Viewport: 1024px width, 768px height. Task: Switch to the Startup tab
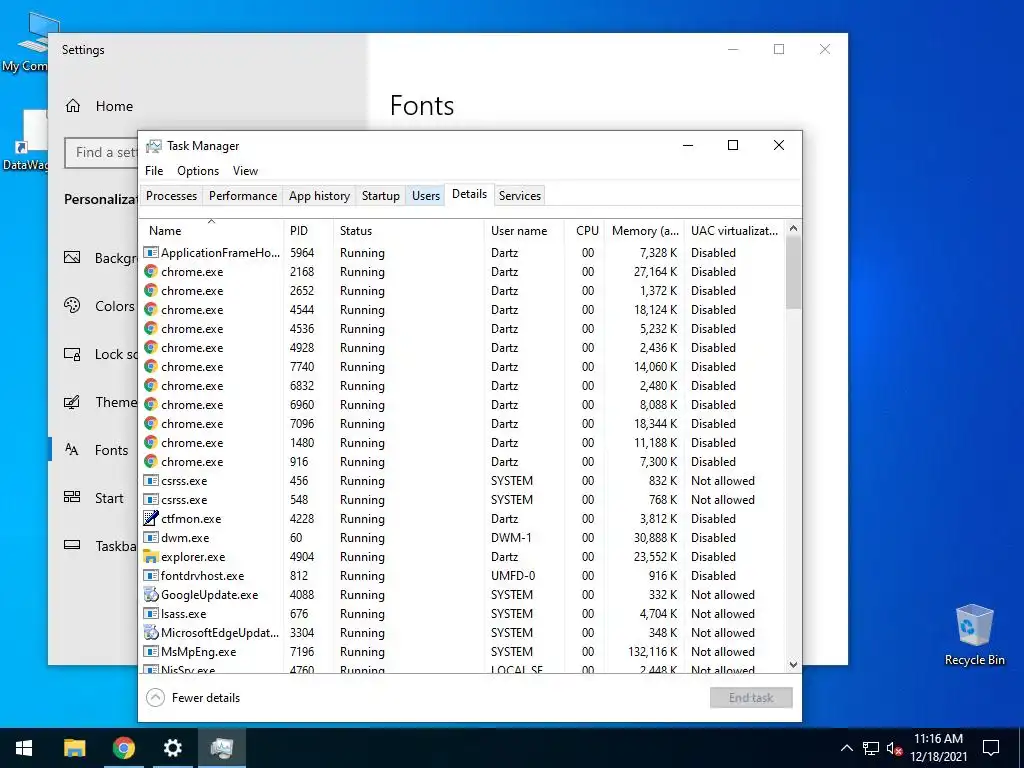381,196
